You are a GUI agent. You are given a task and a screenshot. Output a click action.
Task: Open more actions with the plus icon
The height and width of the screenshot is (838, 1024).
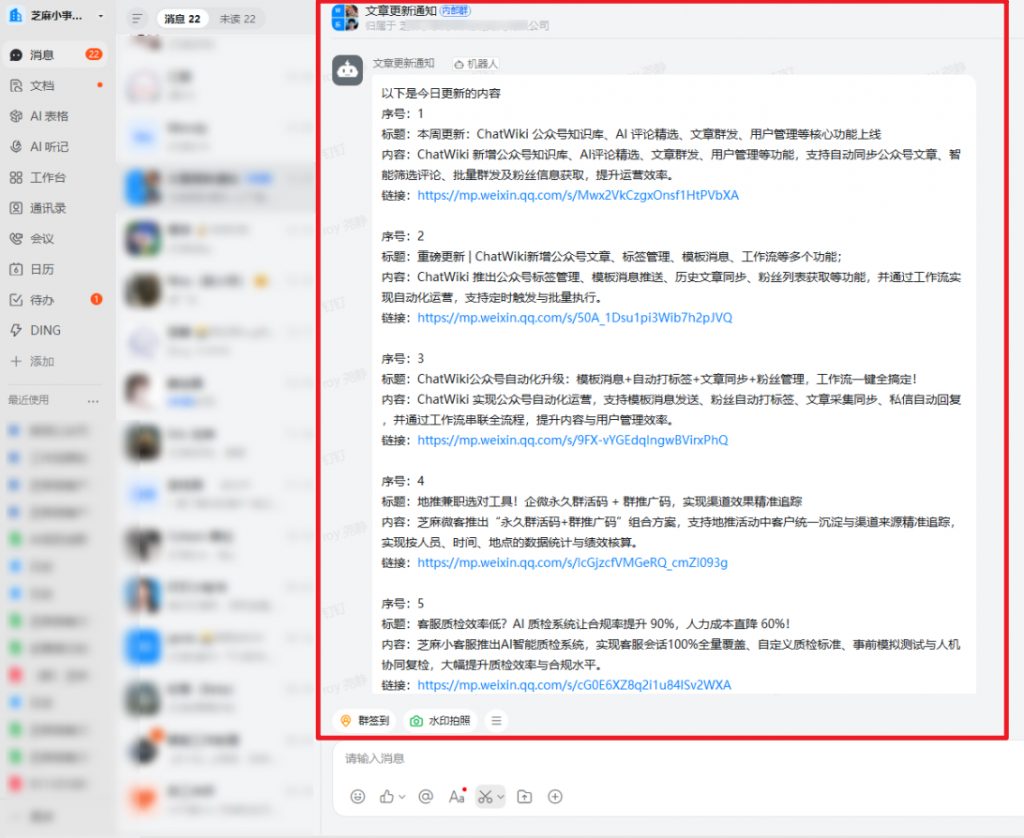[x=556, y=797]
